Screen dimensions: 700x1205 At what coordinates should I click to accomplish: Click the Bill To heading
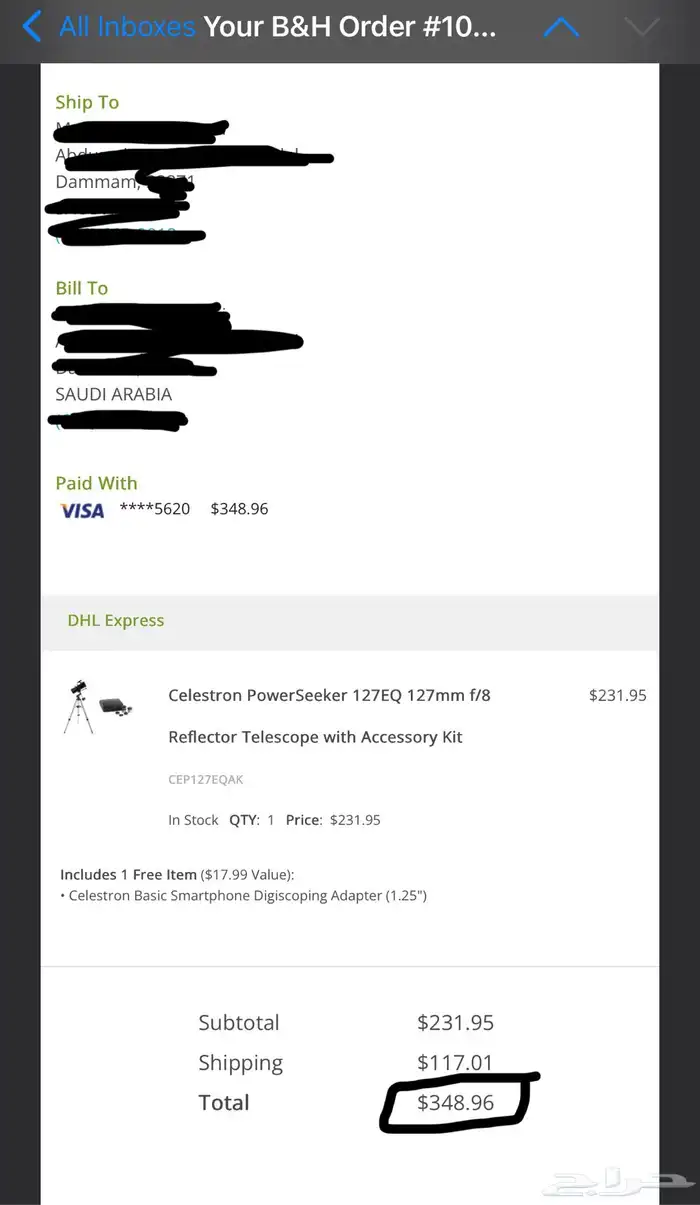click(x=82, y=288)
